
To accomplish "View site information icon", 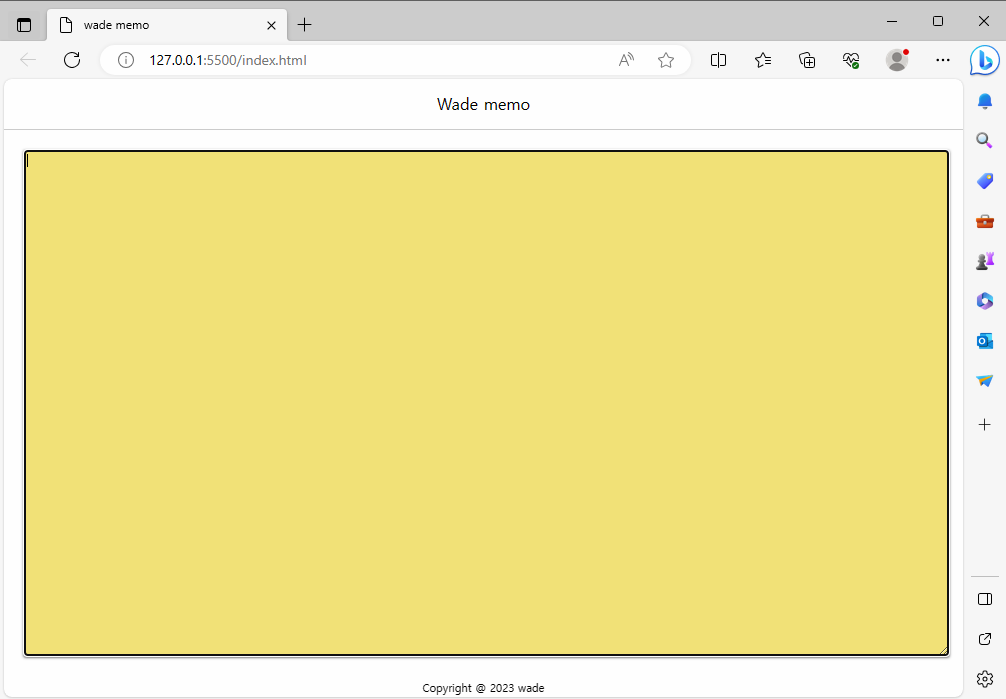I will [126, 60].
